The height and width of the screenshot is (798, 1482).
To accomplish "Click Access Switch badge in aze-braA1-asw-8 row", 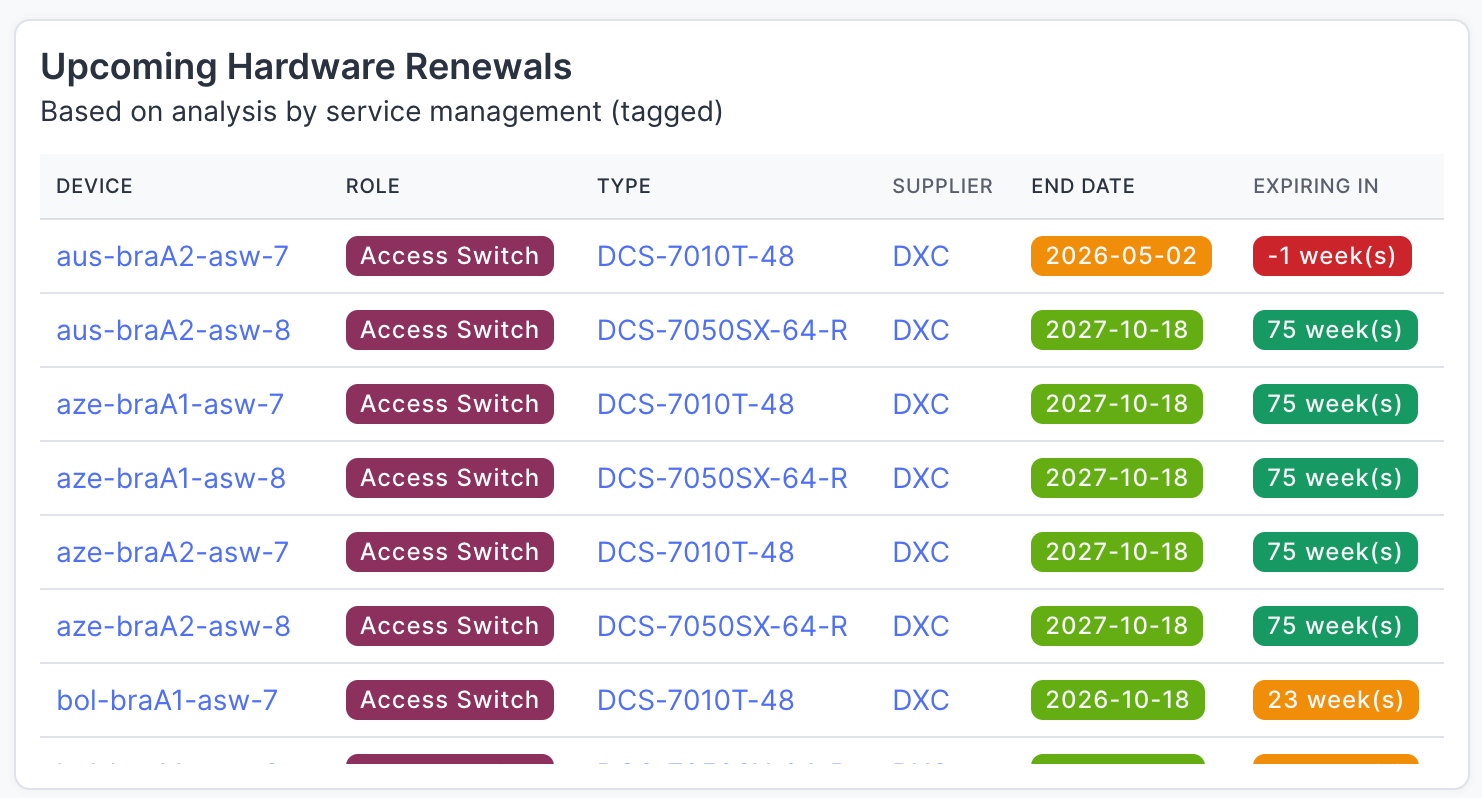I will pyautogui.click(x=450, y=478).
